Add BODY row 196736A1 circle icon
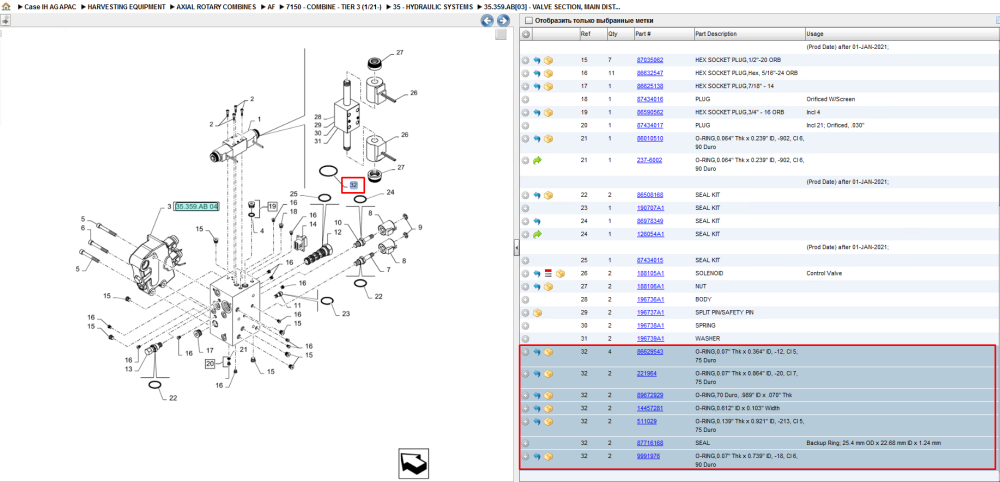 point(526,299)
